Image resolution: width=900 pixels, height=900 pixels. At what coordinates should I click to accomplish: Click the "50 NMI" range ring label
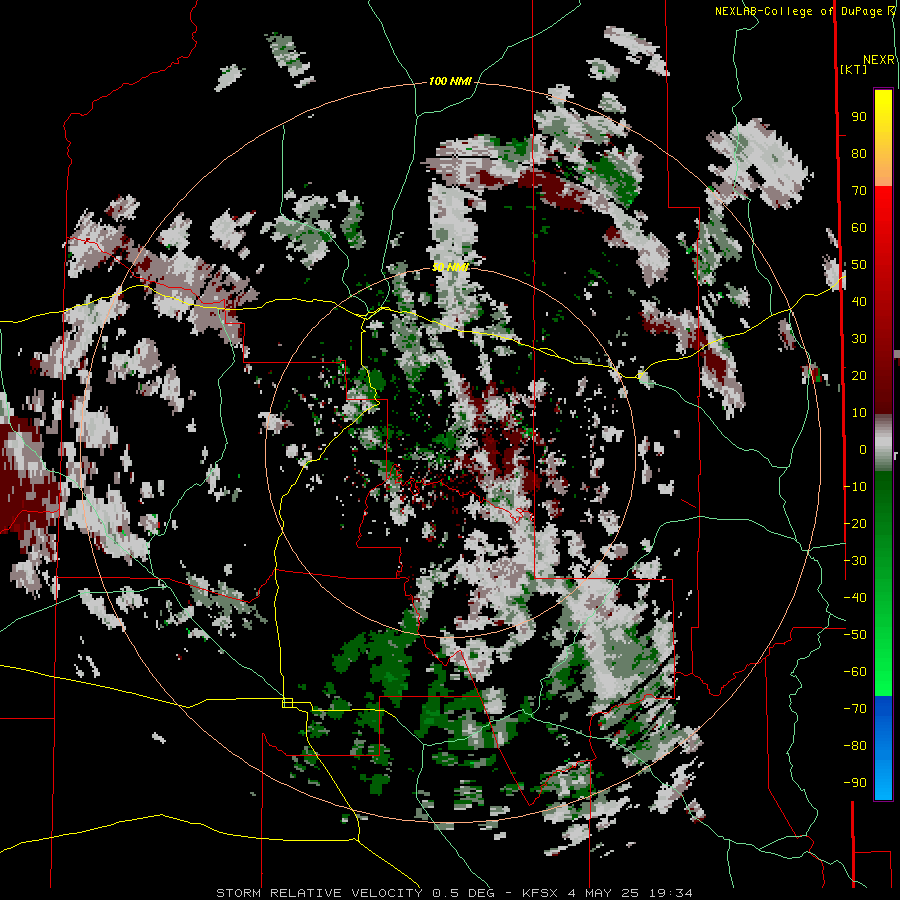coord(450,267)
